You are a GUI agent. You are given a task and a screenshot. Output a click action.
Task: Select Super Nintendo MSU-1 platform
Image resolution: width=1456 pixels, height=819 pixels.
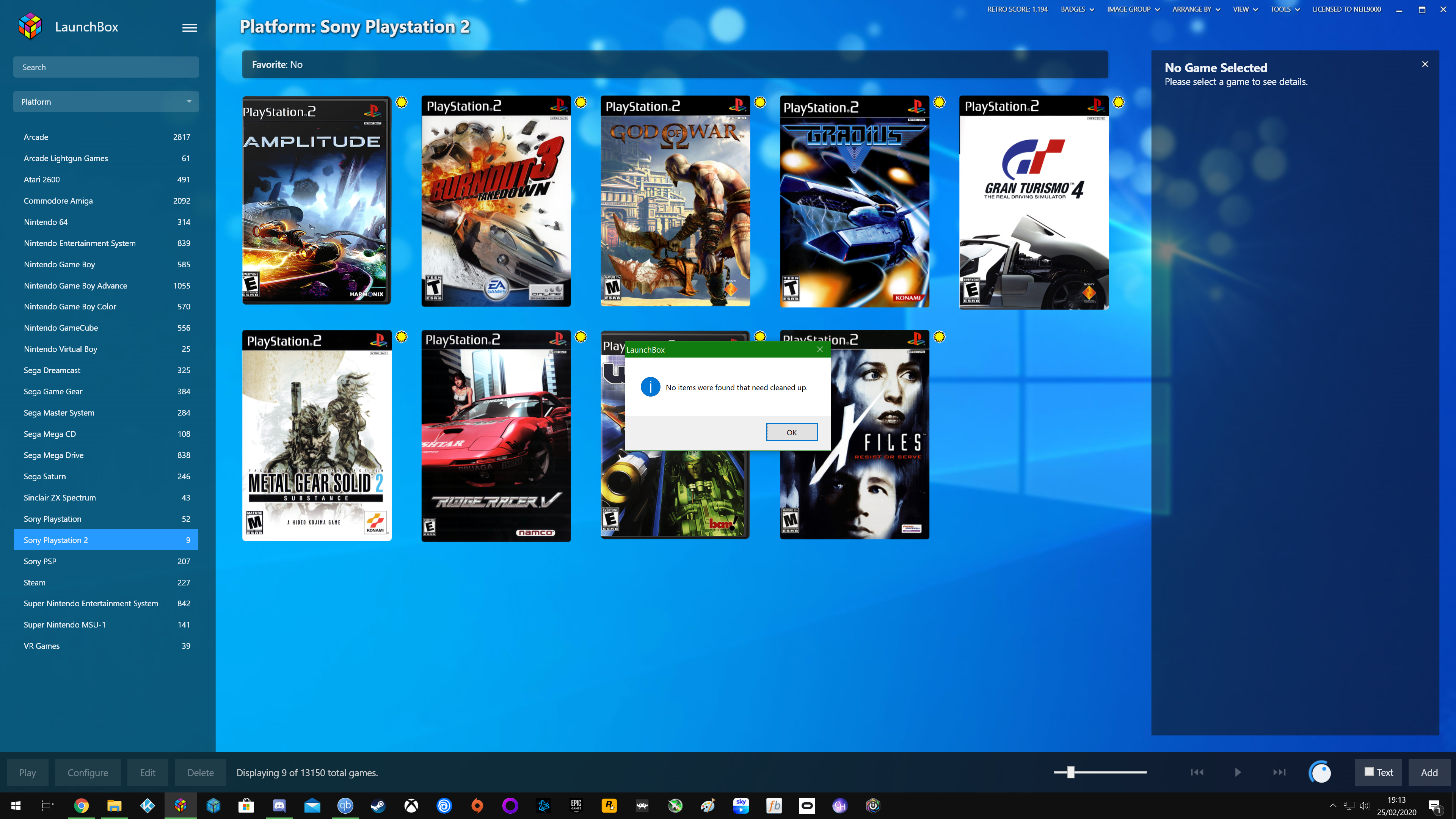click(x=106, y=624)
